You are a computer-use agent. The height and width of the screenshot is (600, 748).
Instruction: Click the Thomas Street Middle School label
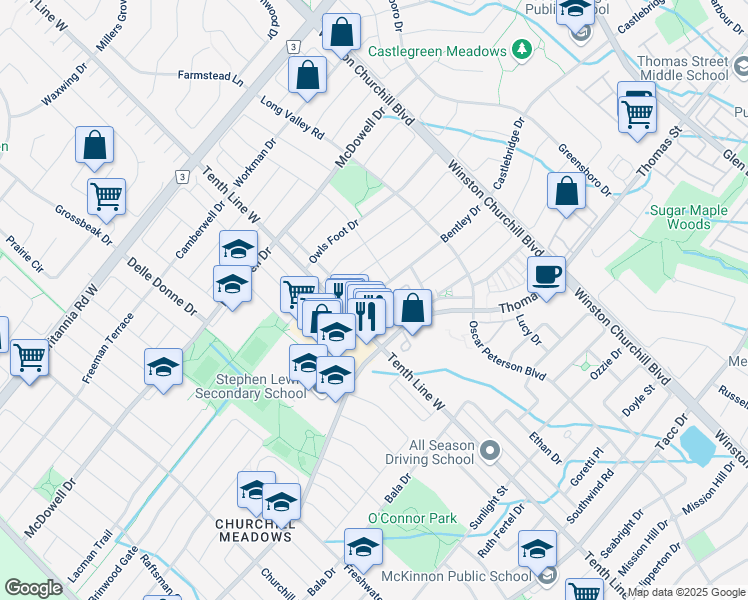click(x=684, y=68)
